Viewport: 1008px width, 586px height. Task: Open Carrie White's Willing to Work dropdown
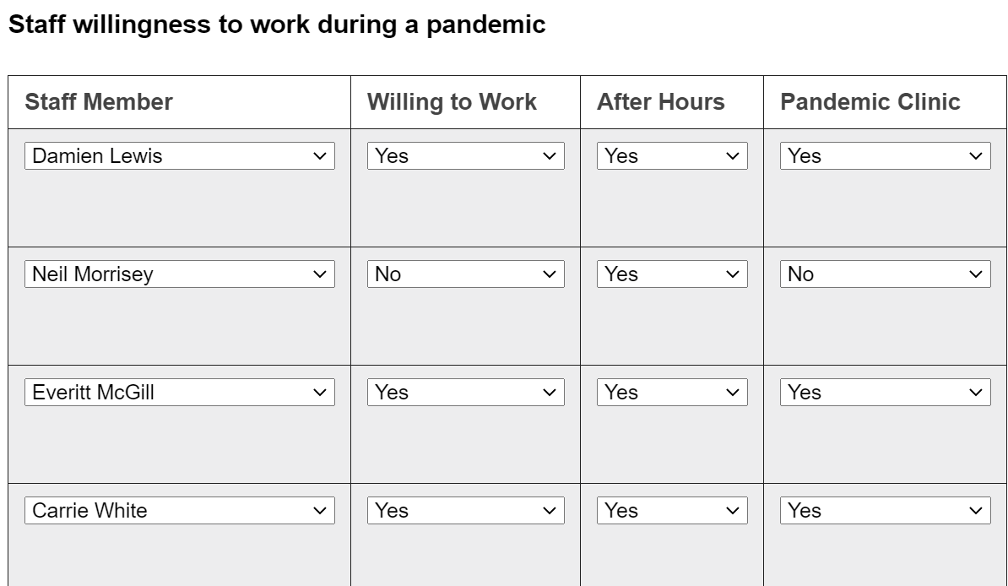click(466, 511)
